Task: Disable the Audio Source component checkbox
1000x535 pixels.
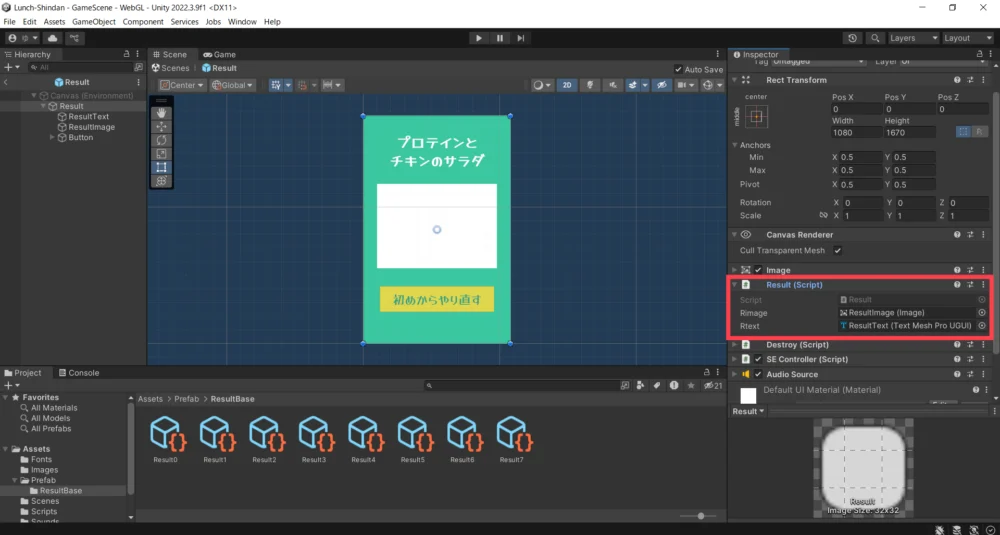Action: tap(758, 374)
